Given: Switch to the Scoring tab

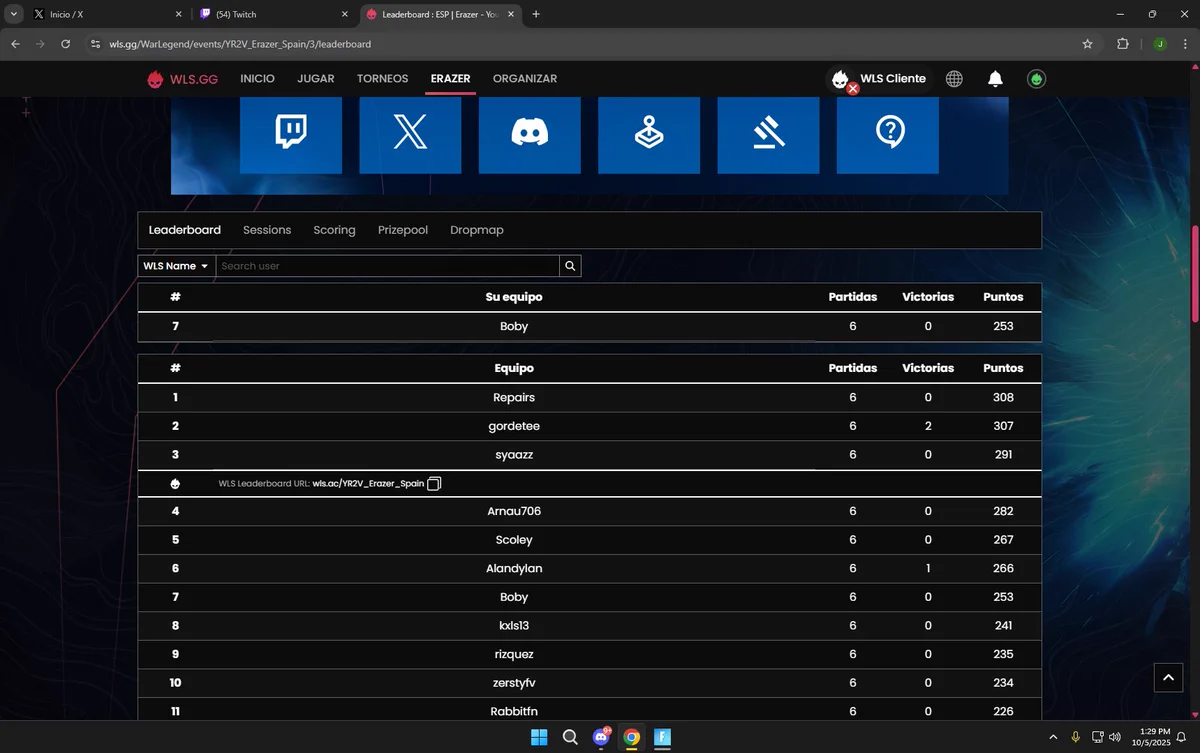Looking at the screenshot, I should [334, 230].
